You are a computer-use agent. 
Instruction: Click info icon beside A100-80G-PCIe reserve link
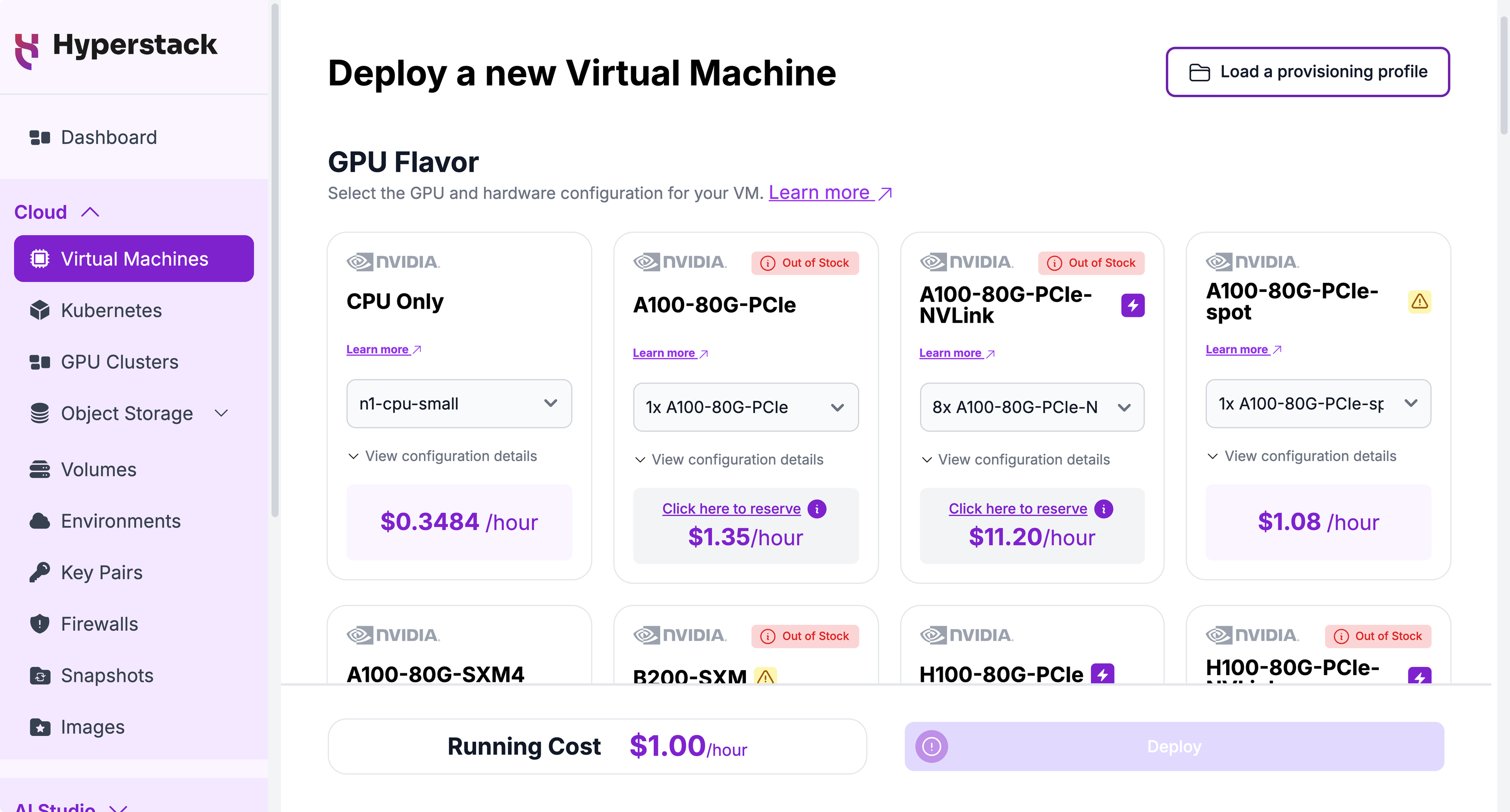(x=817, y=509)
